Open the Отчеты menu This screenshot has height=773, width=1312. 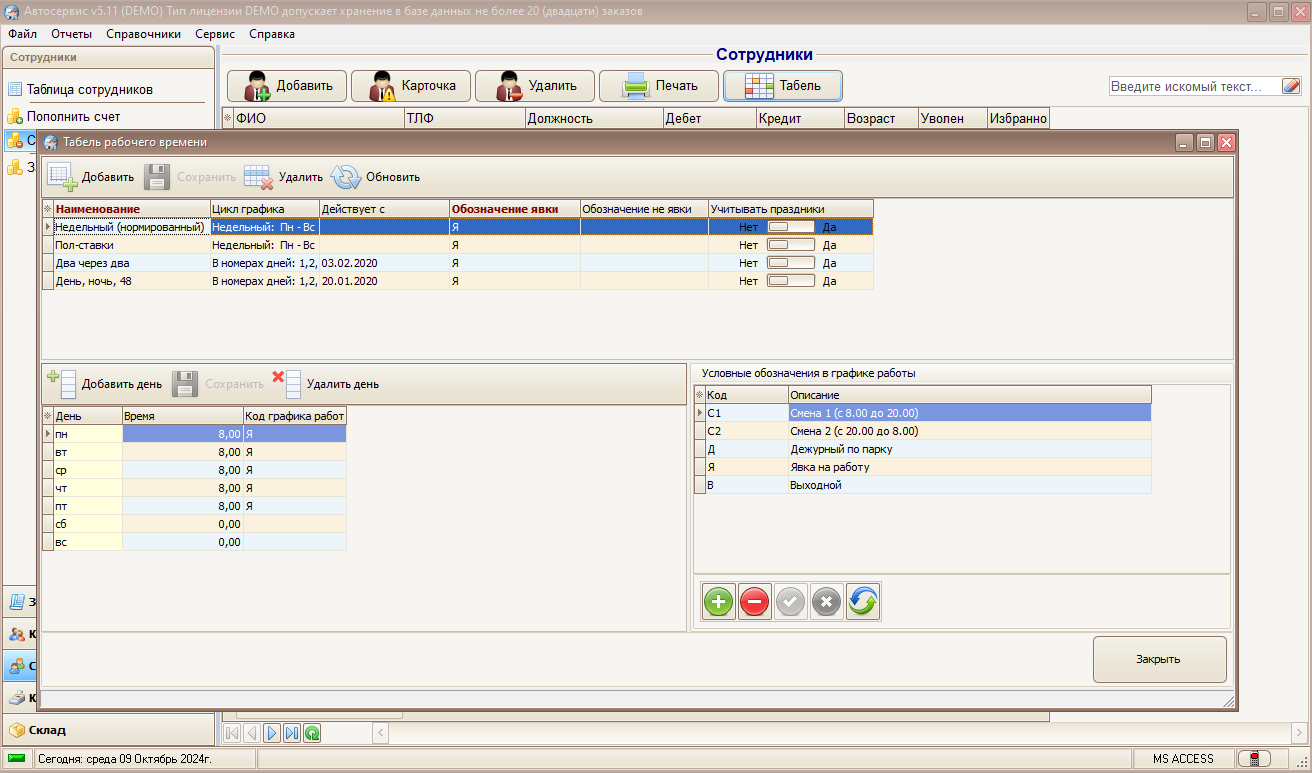71,34
